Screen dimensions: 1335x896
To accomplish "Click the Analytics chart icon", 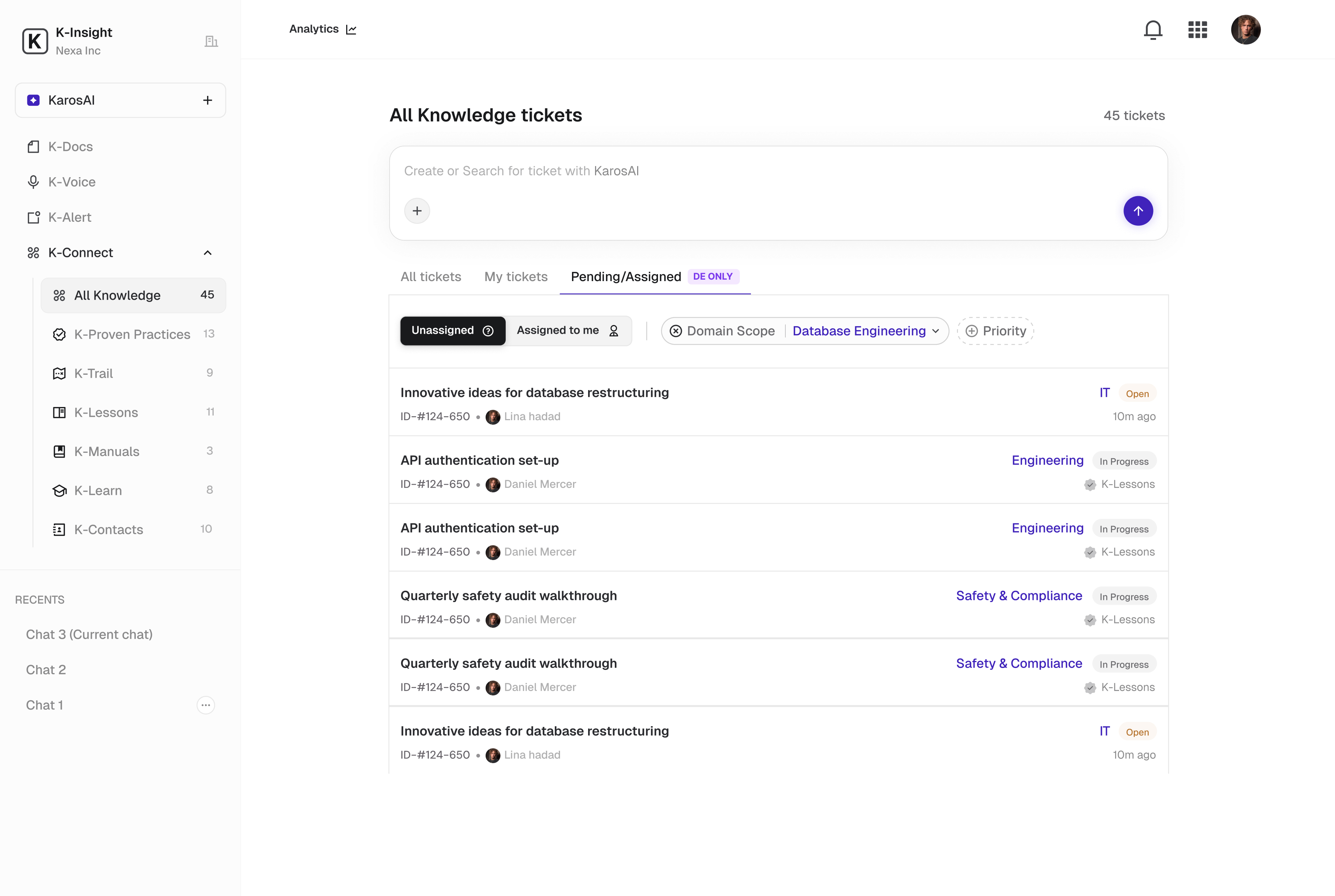I will pyautogui.click(x=351, y=30).
